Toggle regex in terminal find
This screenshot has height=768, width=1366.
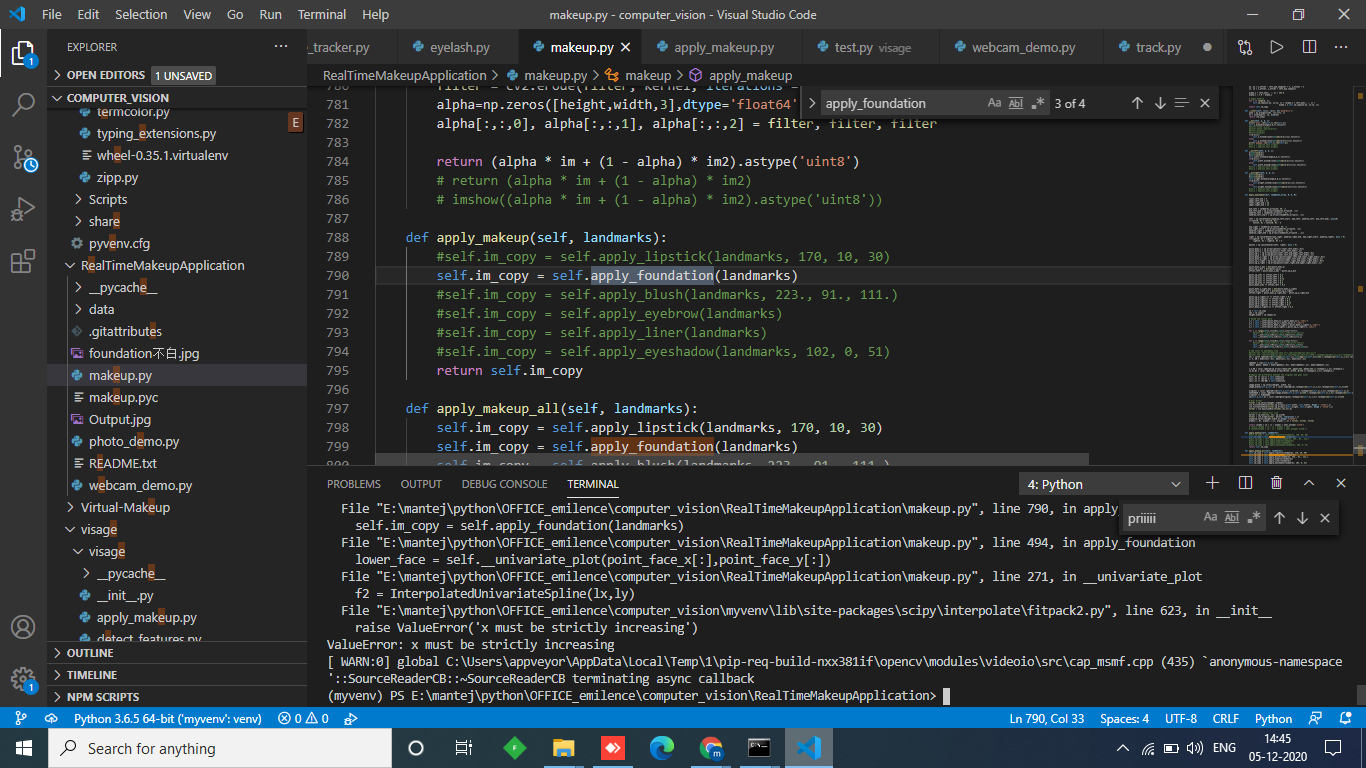tap(1254, 518)
